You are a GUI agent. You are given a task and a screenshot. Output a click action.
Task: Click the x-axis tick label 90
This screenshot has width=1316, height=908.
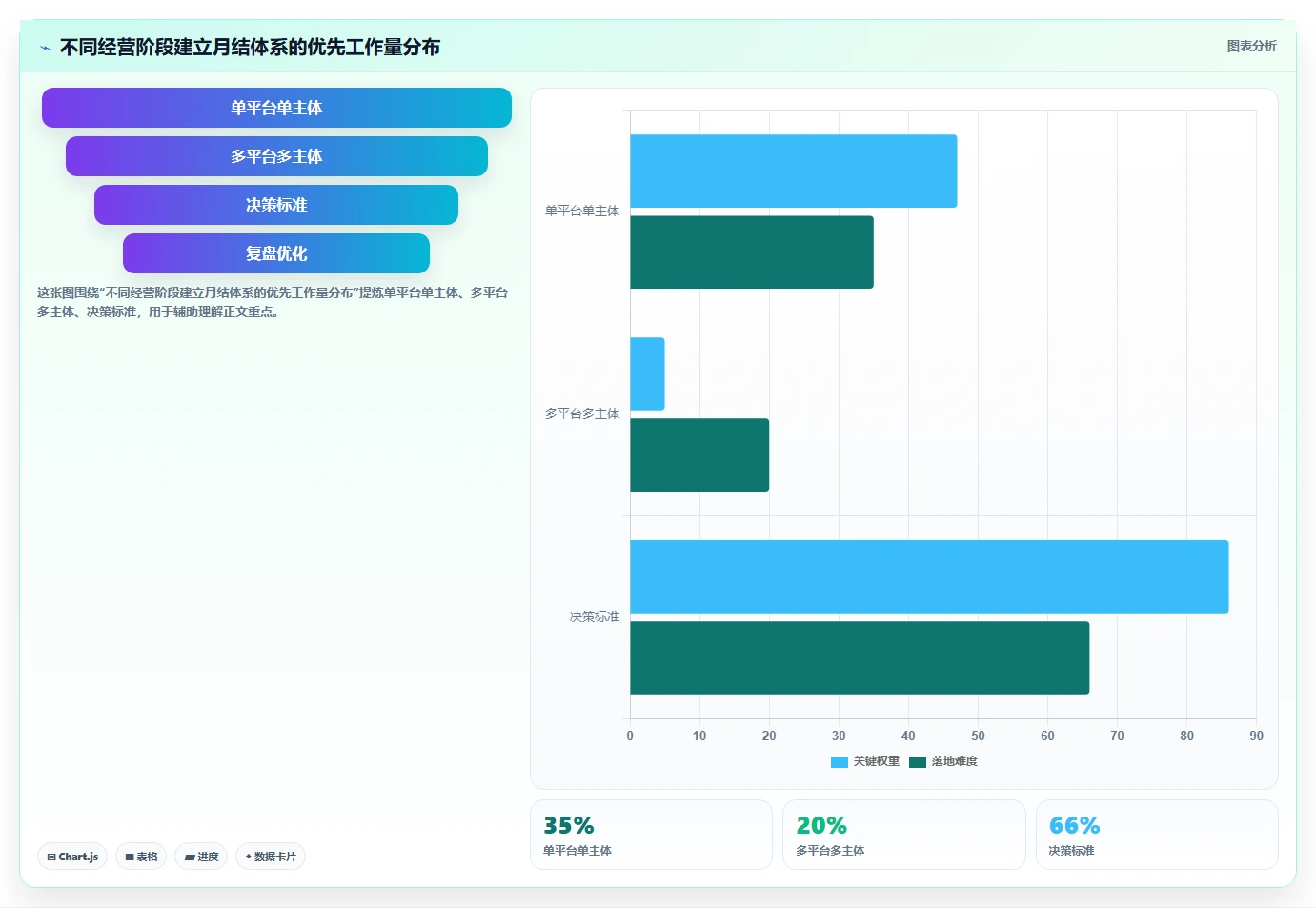pos(1256,736)
